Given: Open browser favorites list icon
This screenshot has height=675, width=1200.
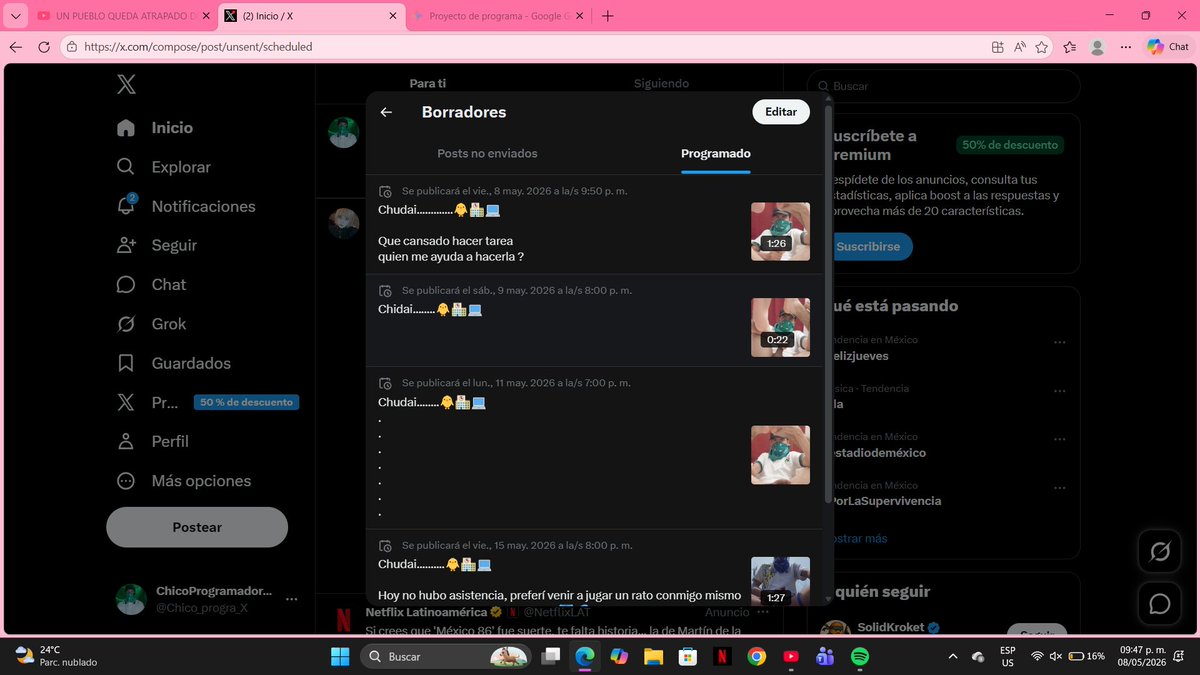Looking at the screenshot, I should pos(1070,47).
